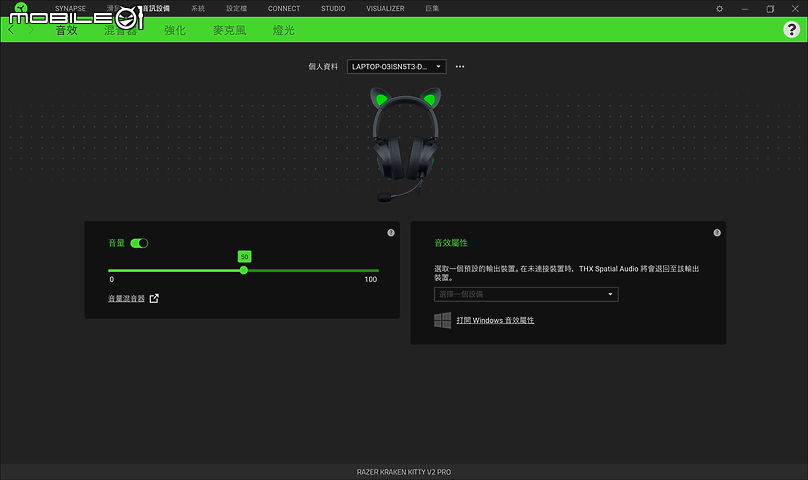The image size is (808, 480).
Task: Open the 設定檔 top menu
Action: [x=237, y=8]
